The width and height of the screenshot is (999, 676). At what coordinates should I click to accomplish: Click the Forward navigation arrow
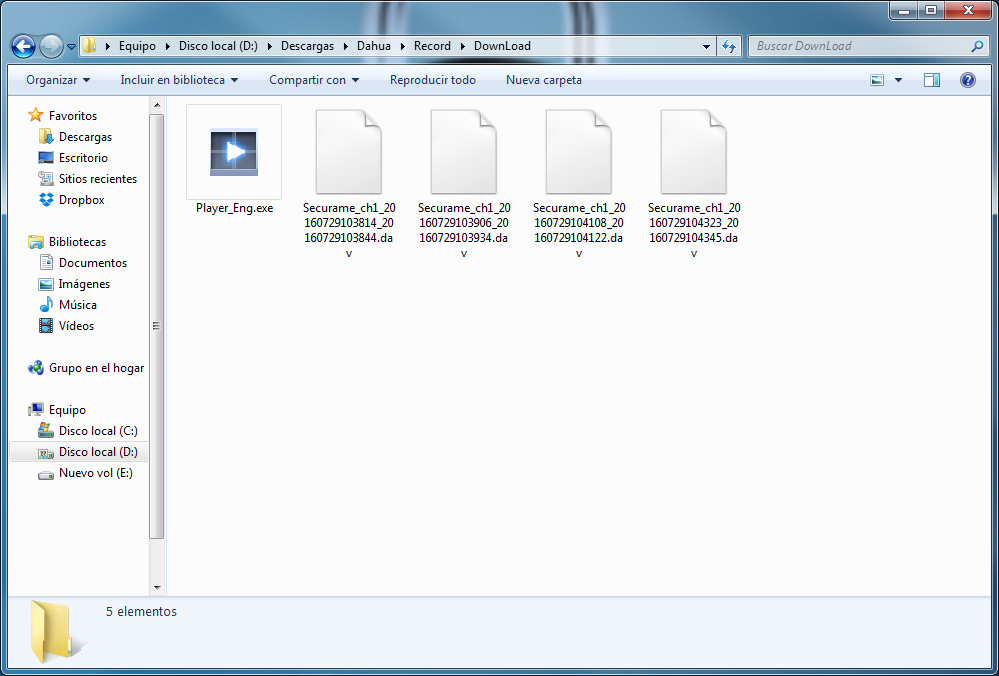click(50, 46)
